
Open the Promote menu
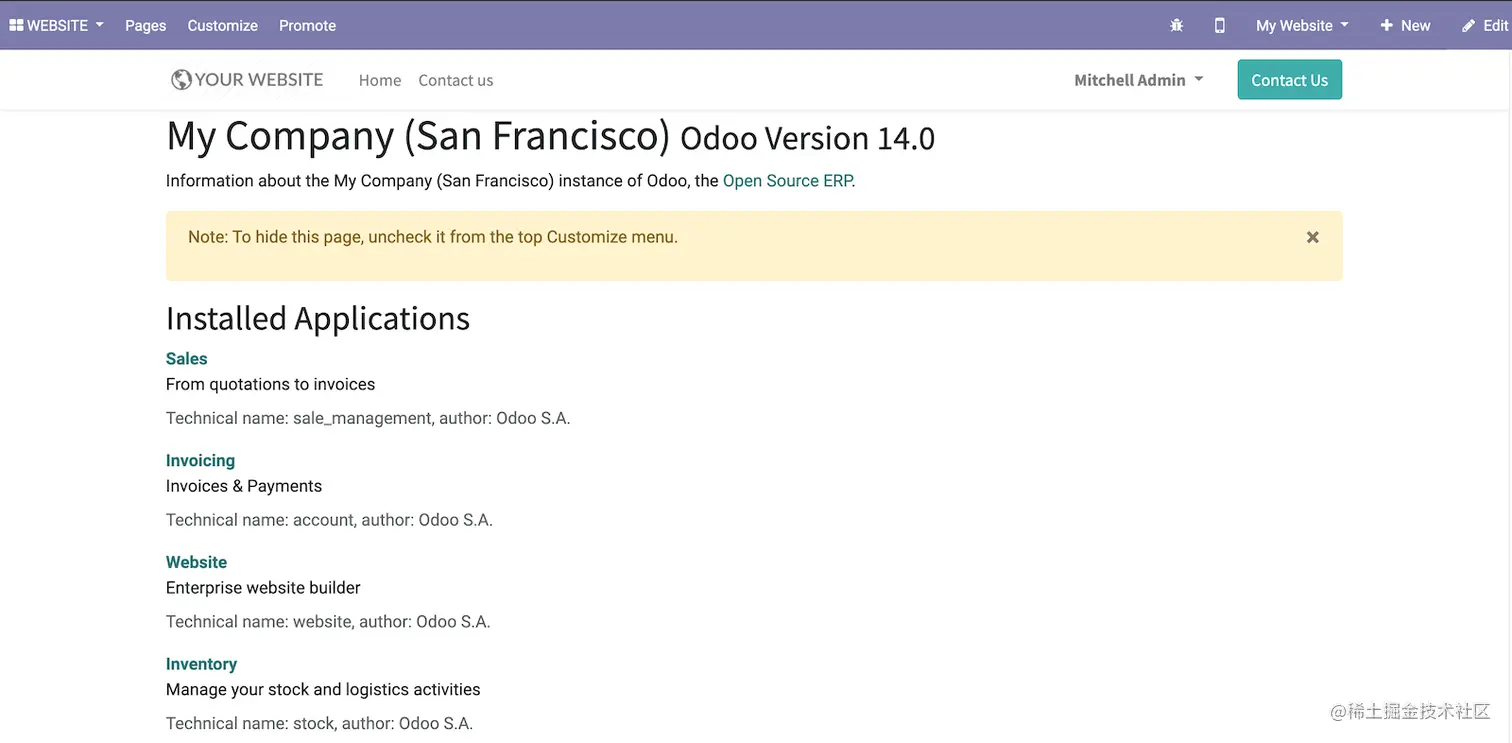click(307, 25)
